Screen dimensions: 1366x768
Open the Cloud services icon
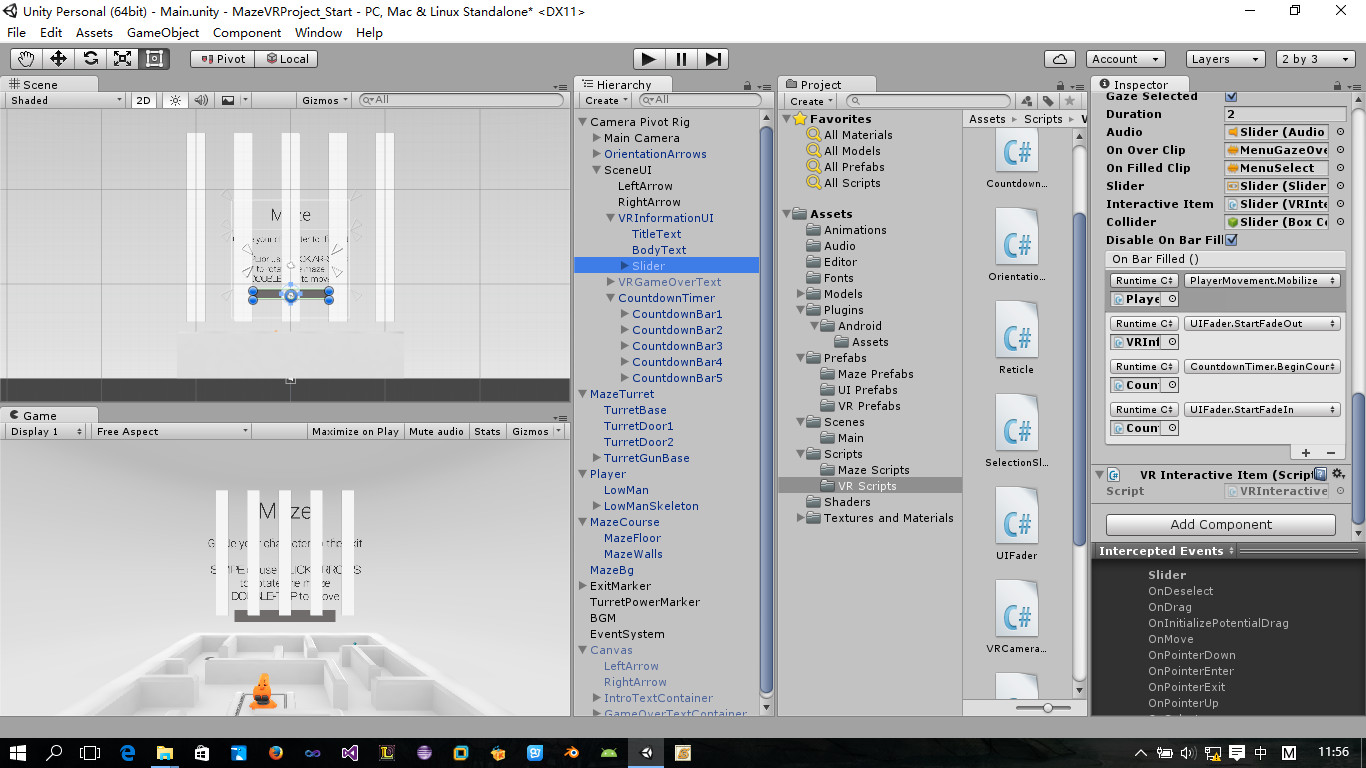pyautogui.click(x=1059, y=59)
